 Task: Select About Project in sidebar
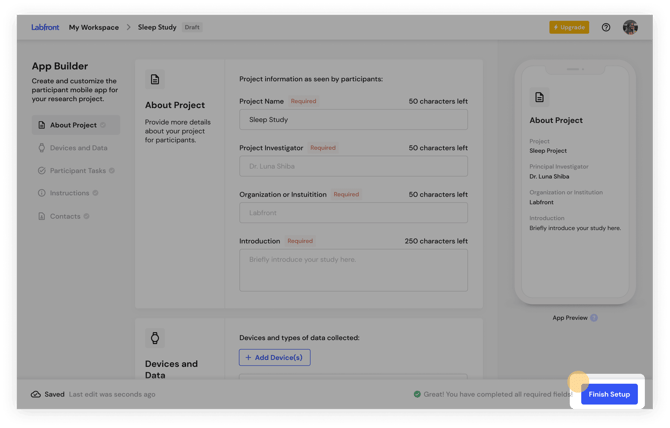pyautogui.click(x=74, y=125)
